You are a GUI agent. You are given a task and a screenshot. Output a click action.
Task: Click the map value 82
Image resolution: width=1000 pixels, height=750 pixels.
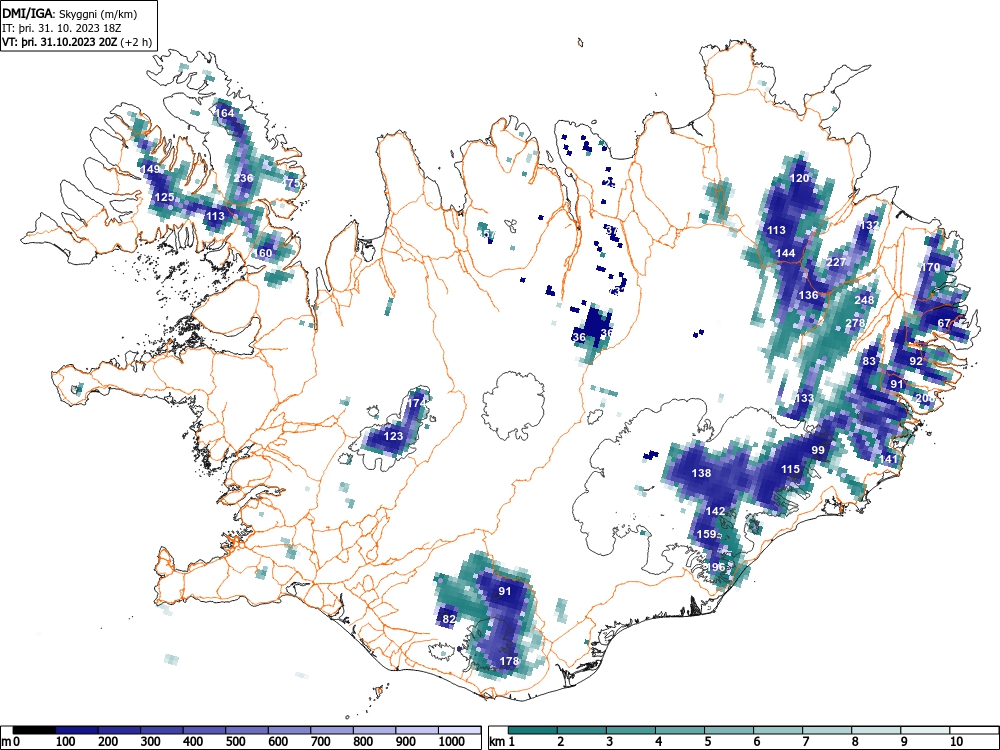coord(449,619)
